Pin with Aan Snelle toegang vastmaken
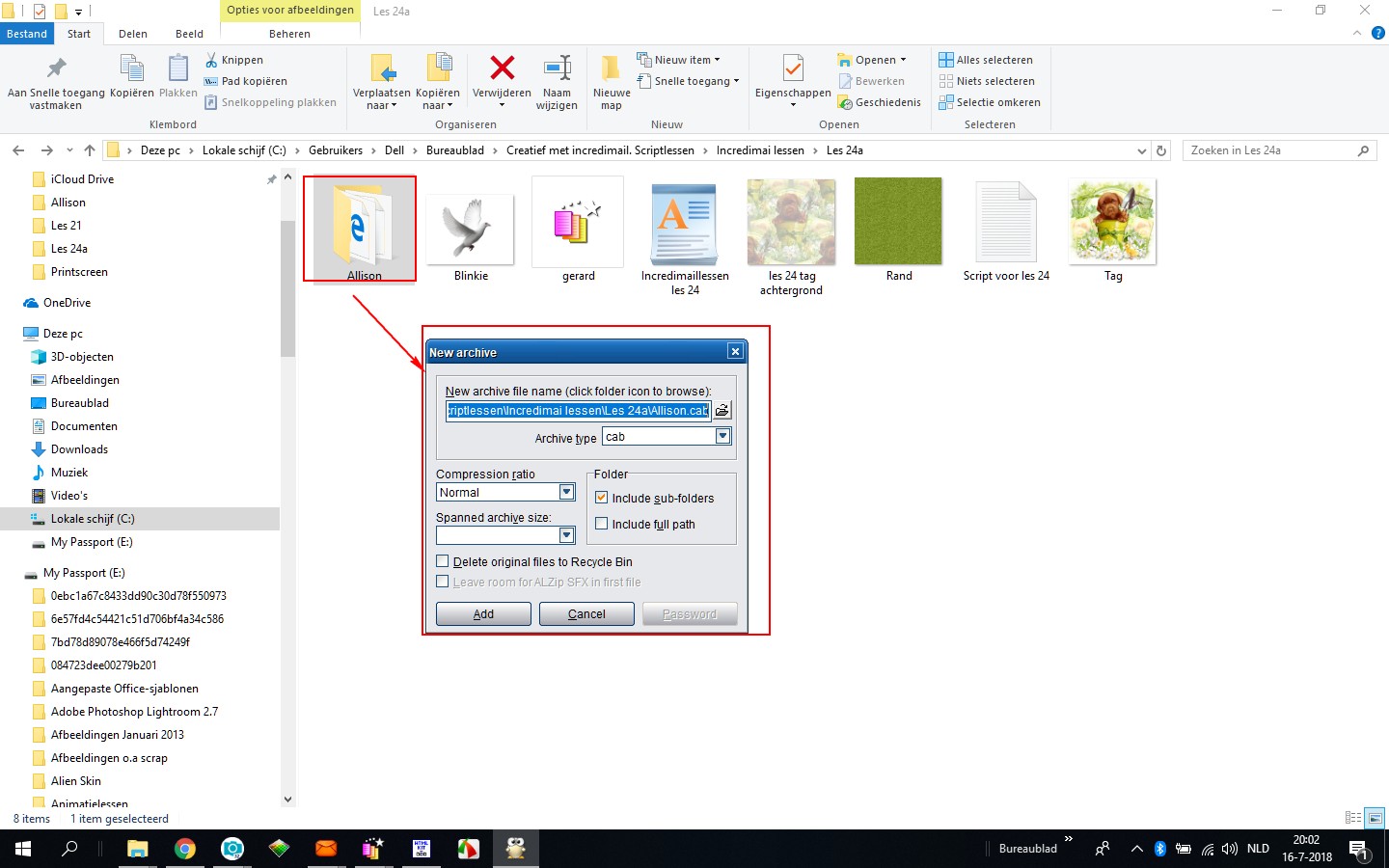The width and height of the screenshot is (1389, 868). [x=56, y=82]
